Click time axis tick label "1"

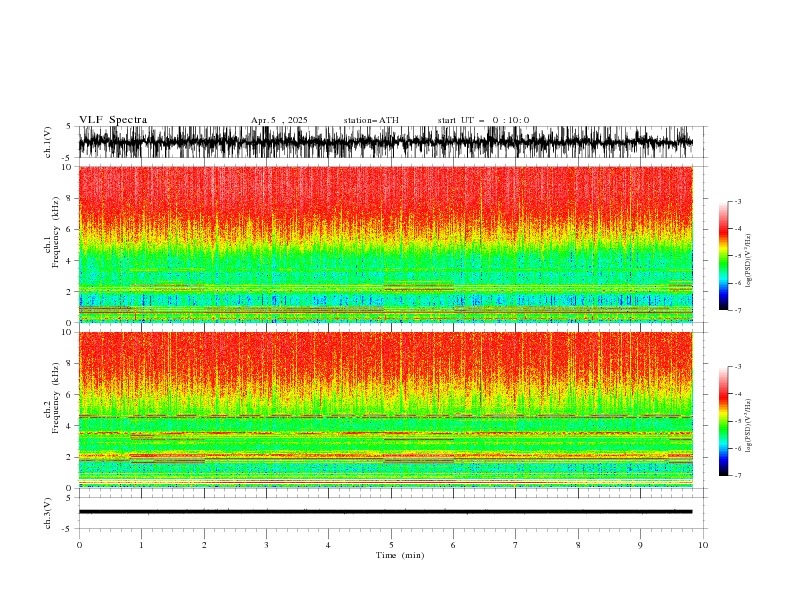[x=141, y=545]
